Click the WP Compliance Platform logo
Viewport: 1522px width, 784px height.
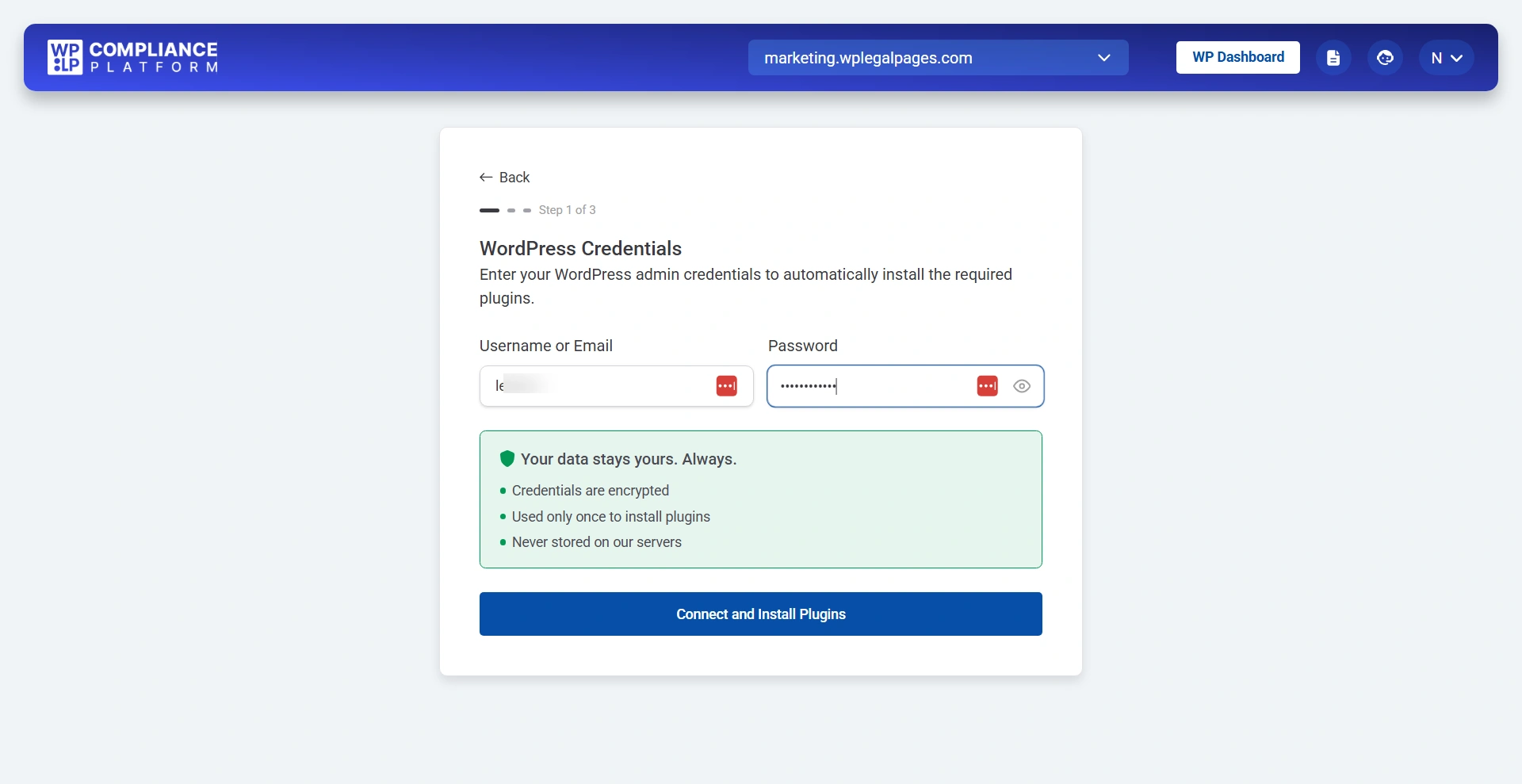coord(132,57)
